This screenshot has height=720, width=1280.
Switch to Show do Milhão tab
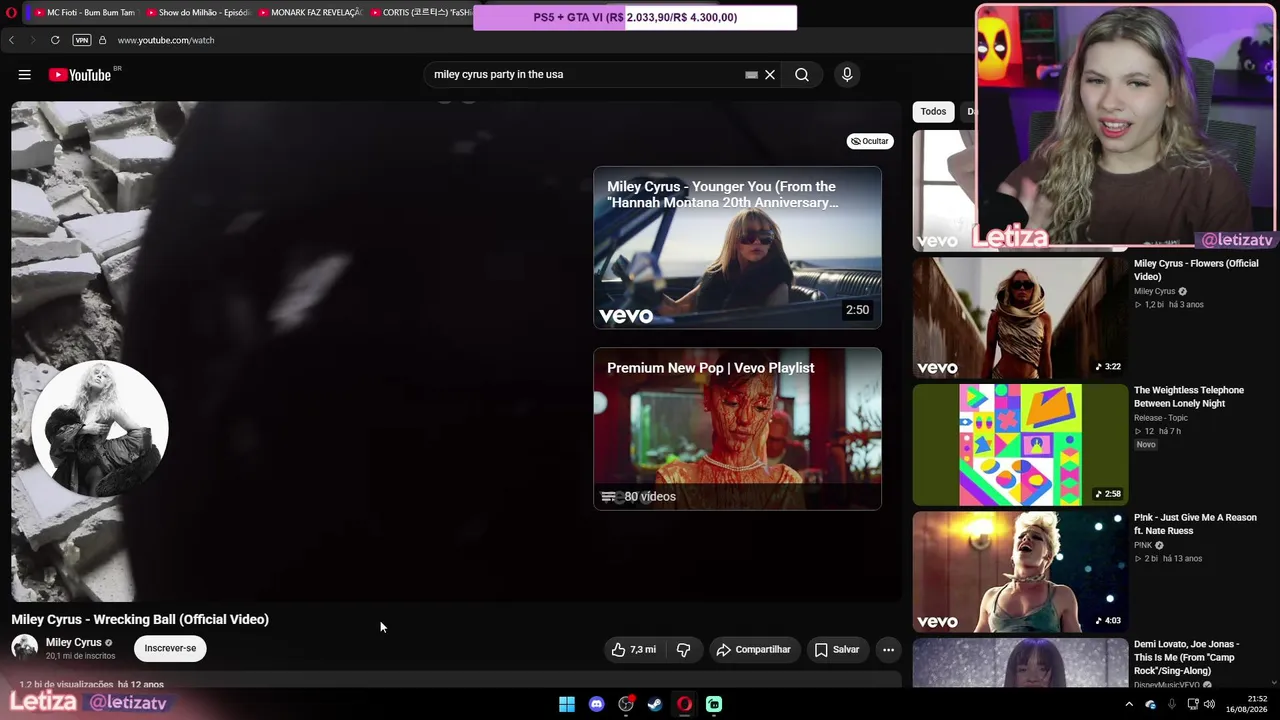(x=198, y=13)
